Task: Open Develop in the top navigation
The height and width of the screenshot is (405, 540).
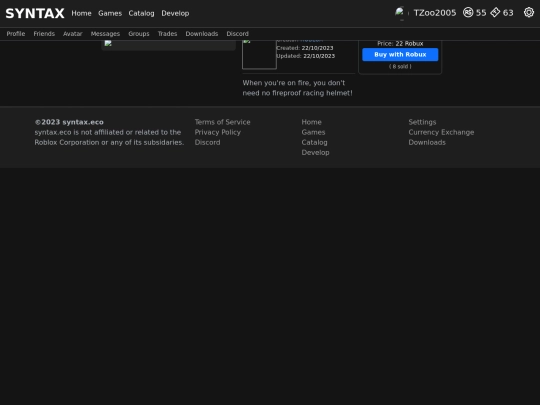Action: click(175, 13)
